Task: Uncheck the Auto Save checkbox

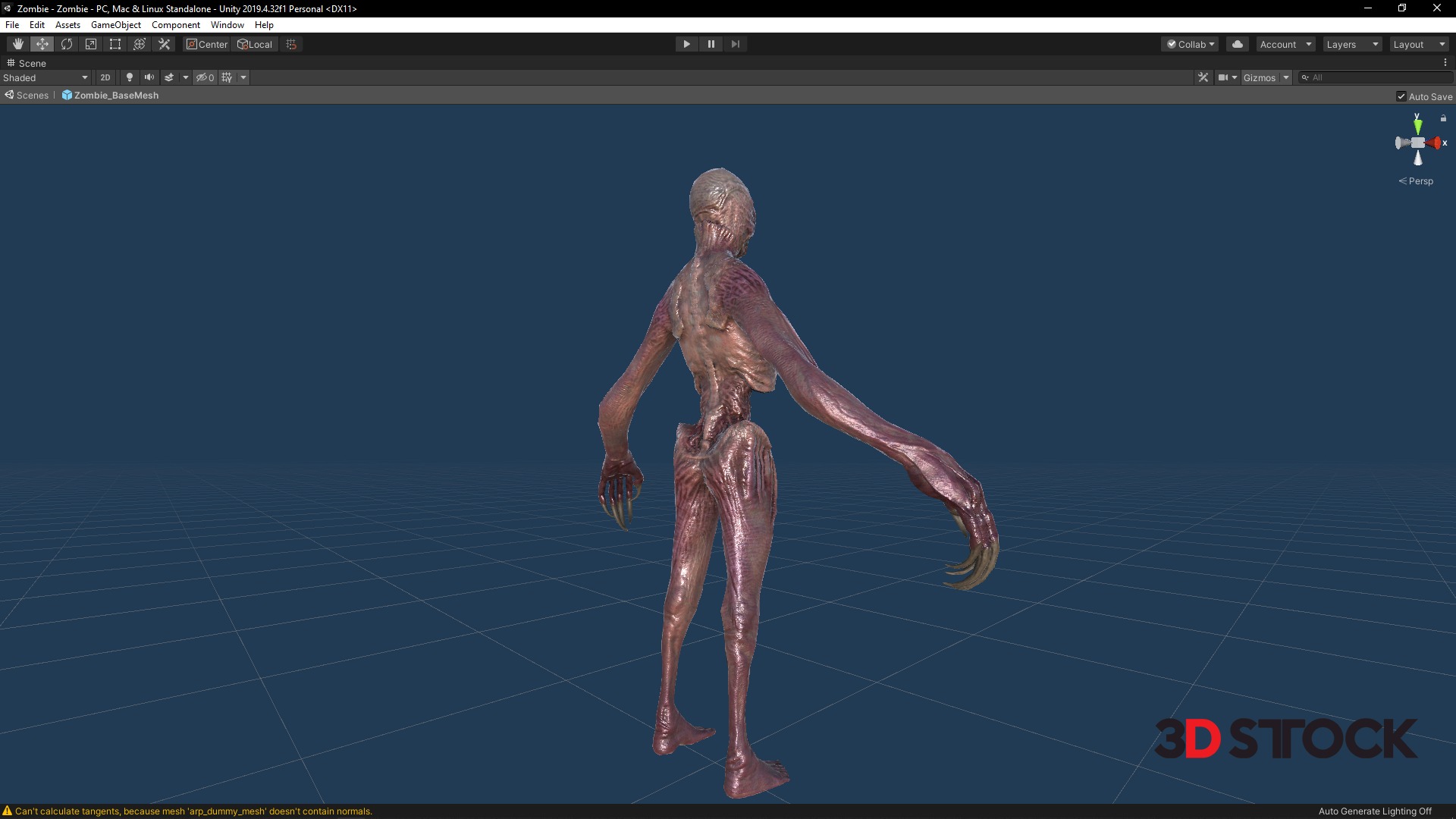Action: pyautogui.click(x=1401, y=96)
